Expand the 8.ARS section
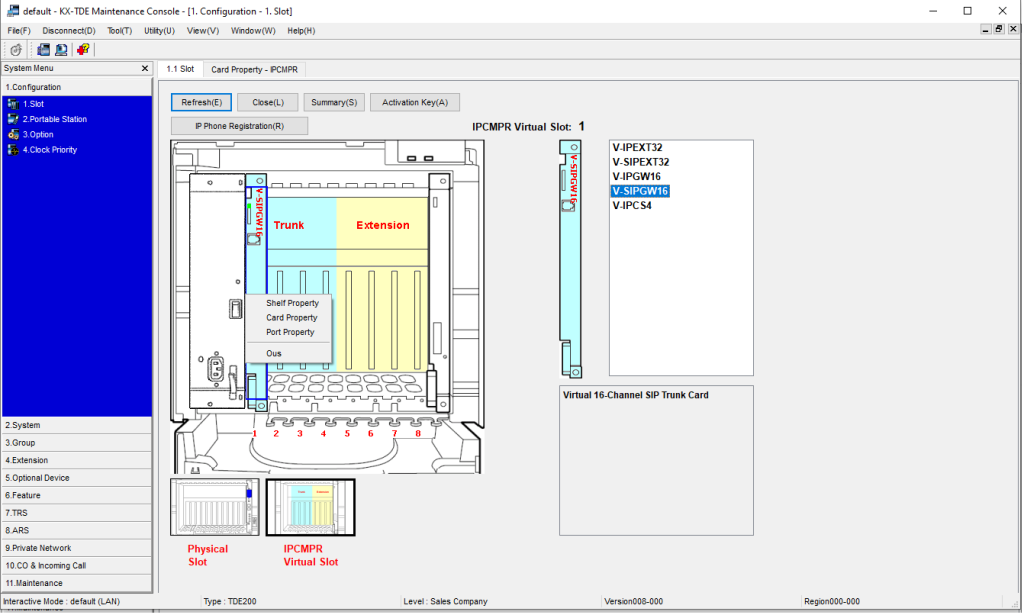Screen dimensions: 1024x615 click(76, 531)
